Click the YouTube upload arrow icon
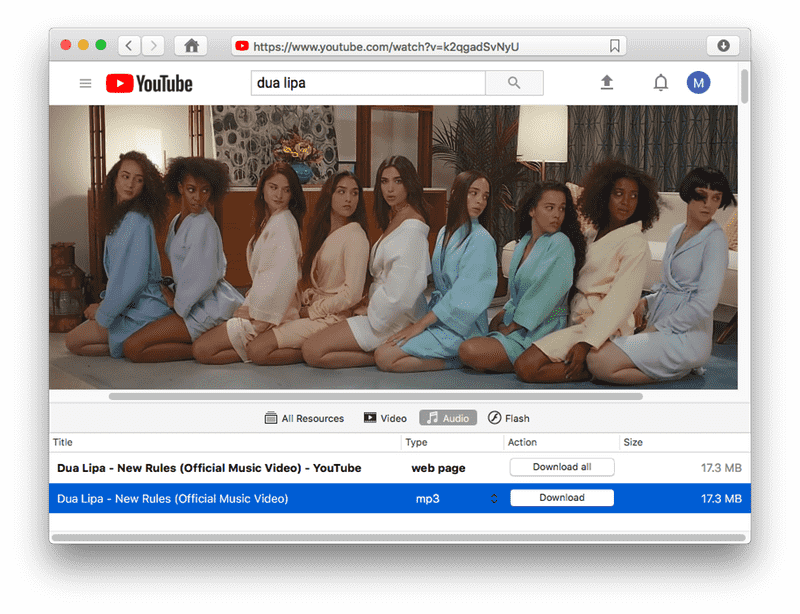Viewport: 800px width, 614px height. (x=607, y=83)
